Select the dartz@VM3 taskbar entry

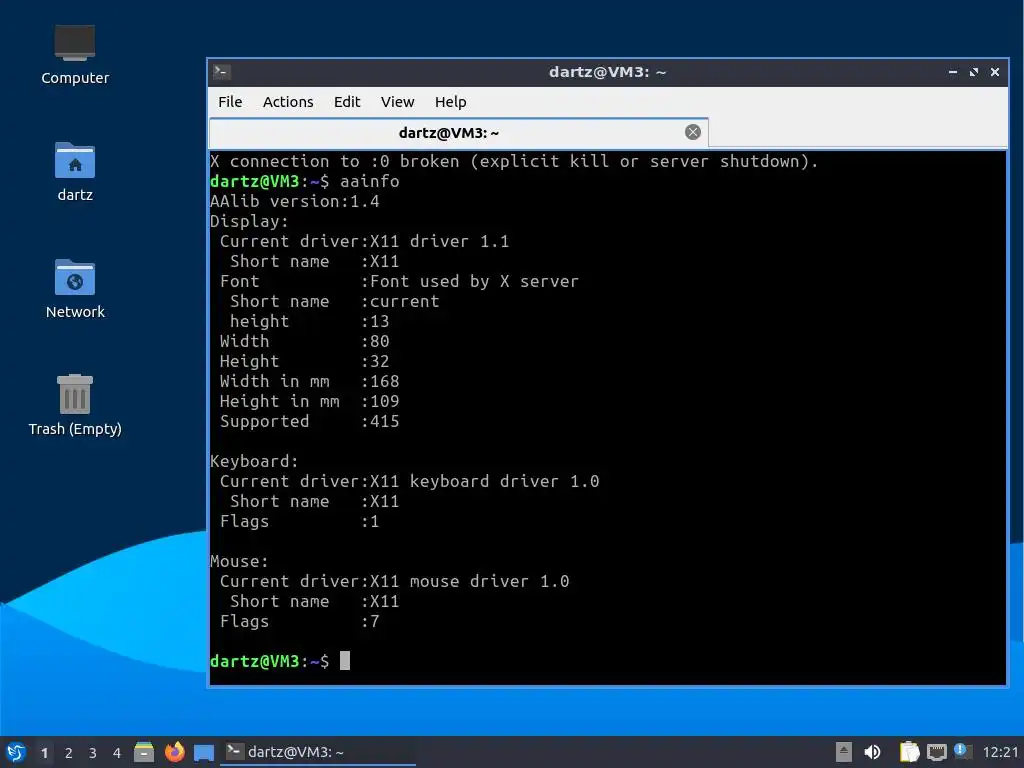318,752
